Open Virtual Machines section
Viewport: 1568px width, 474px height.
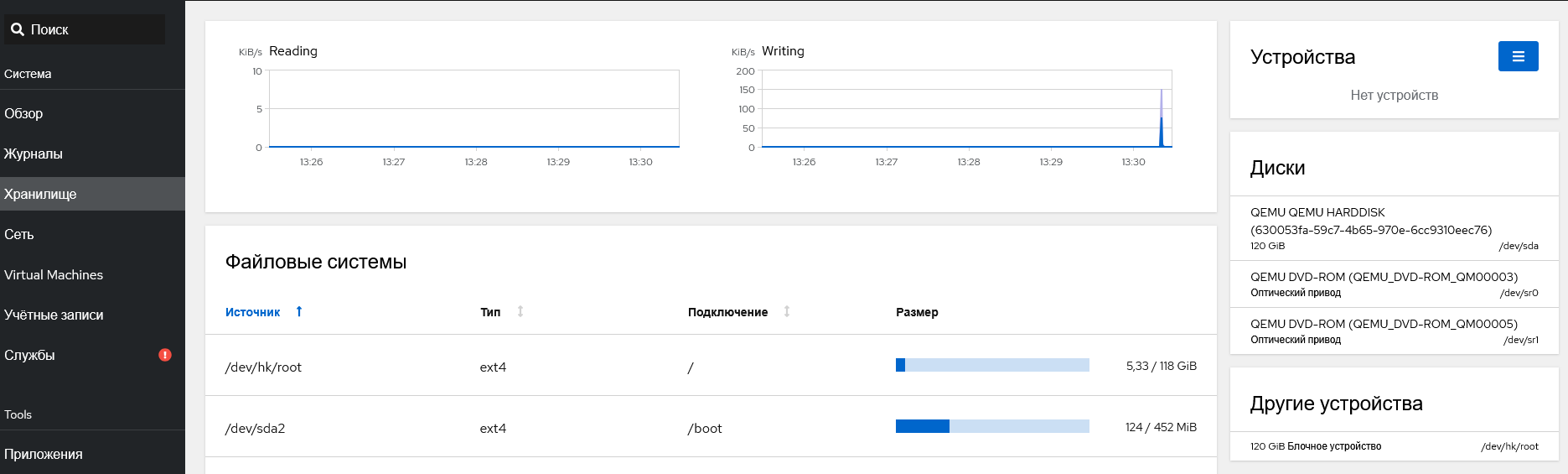(x=54, y=274)
